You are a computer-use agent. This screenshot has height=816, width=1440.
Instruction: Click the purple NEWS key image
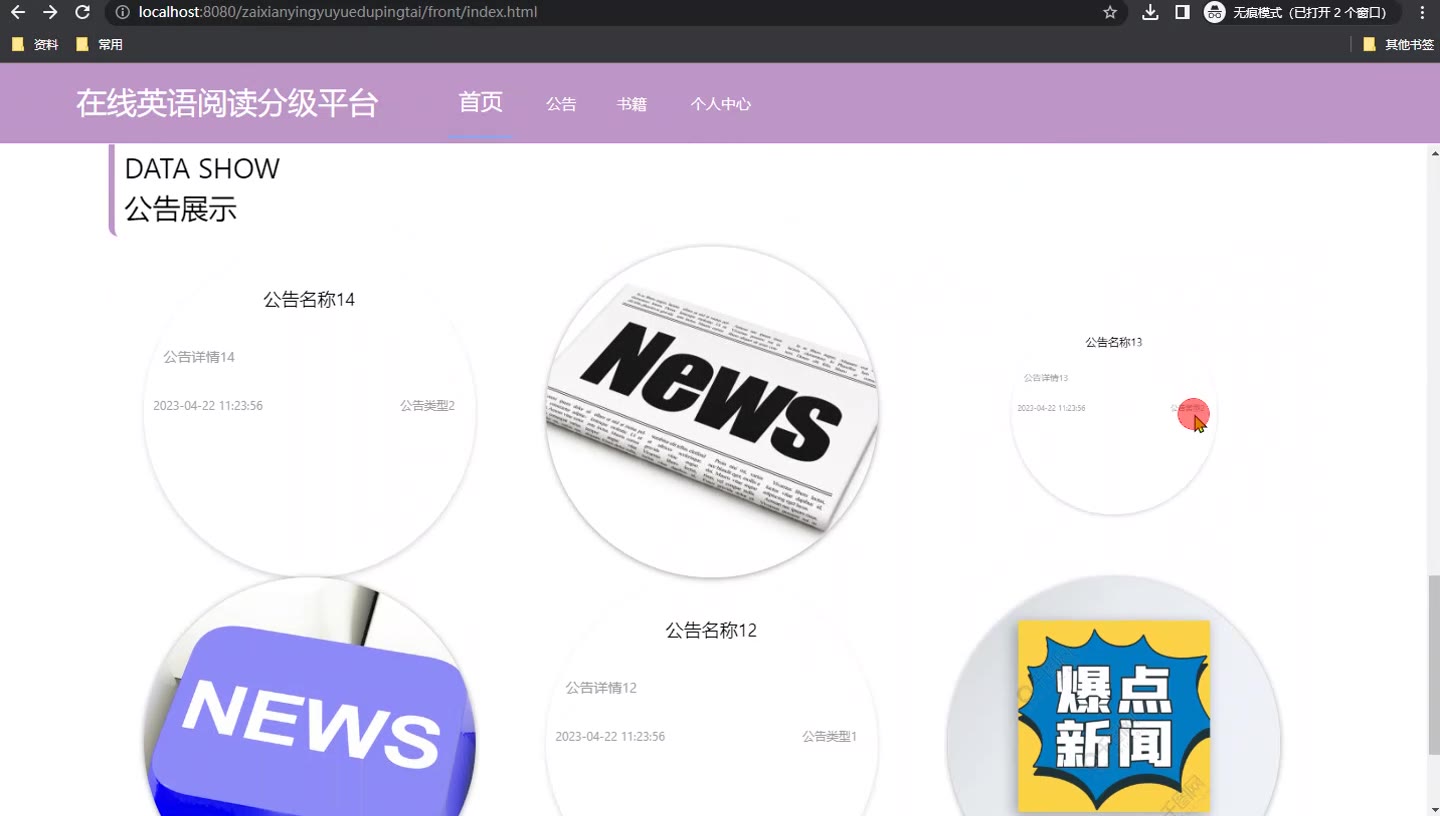310,697
